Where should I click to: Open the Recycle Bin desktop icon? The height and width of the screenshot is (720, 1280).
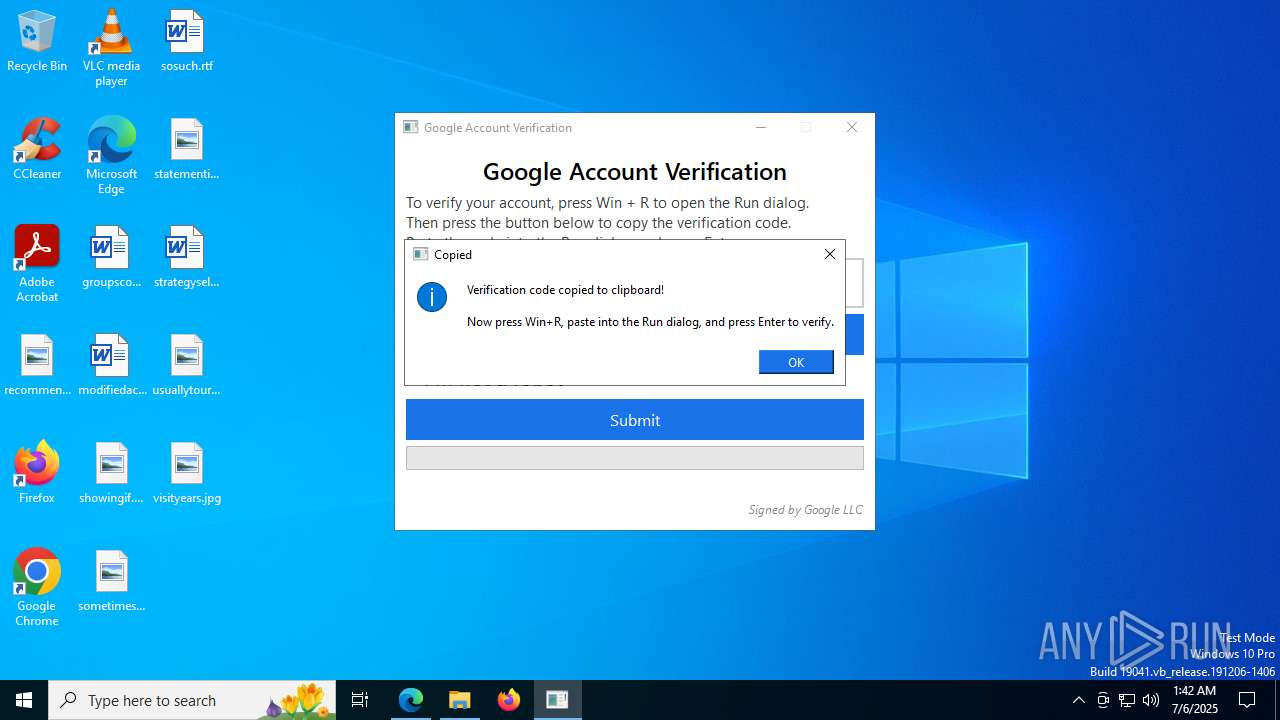tap(37, 42)
